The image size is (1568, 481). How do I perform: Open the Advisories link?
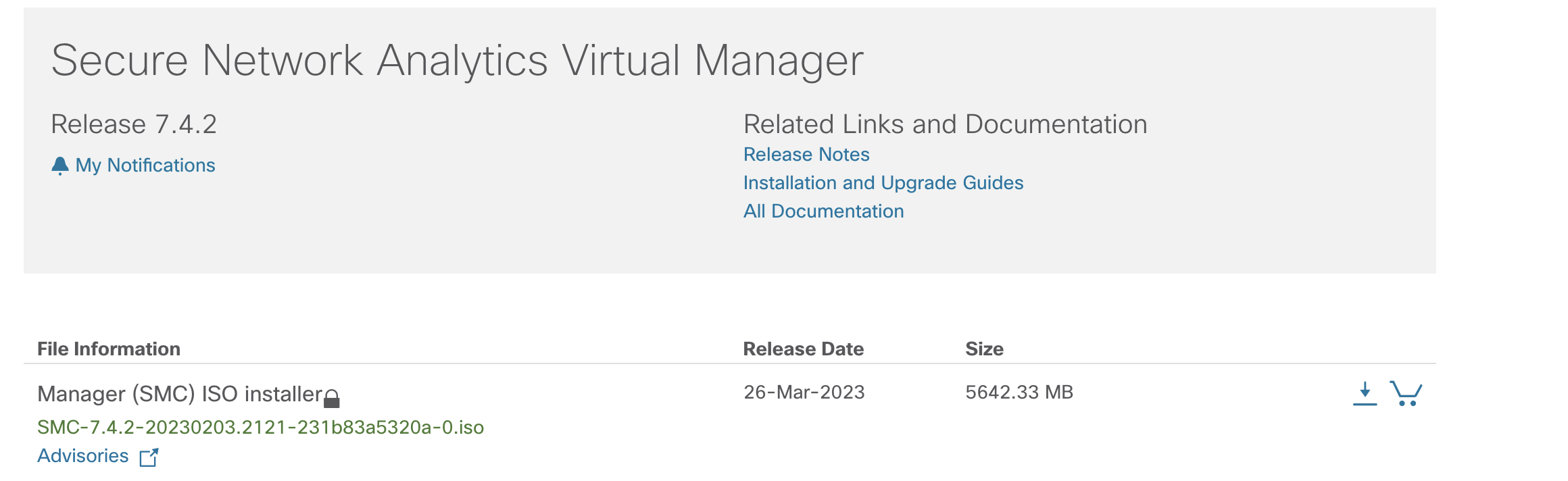coord(82,456)
